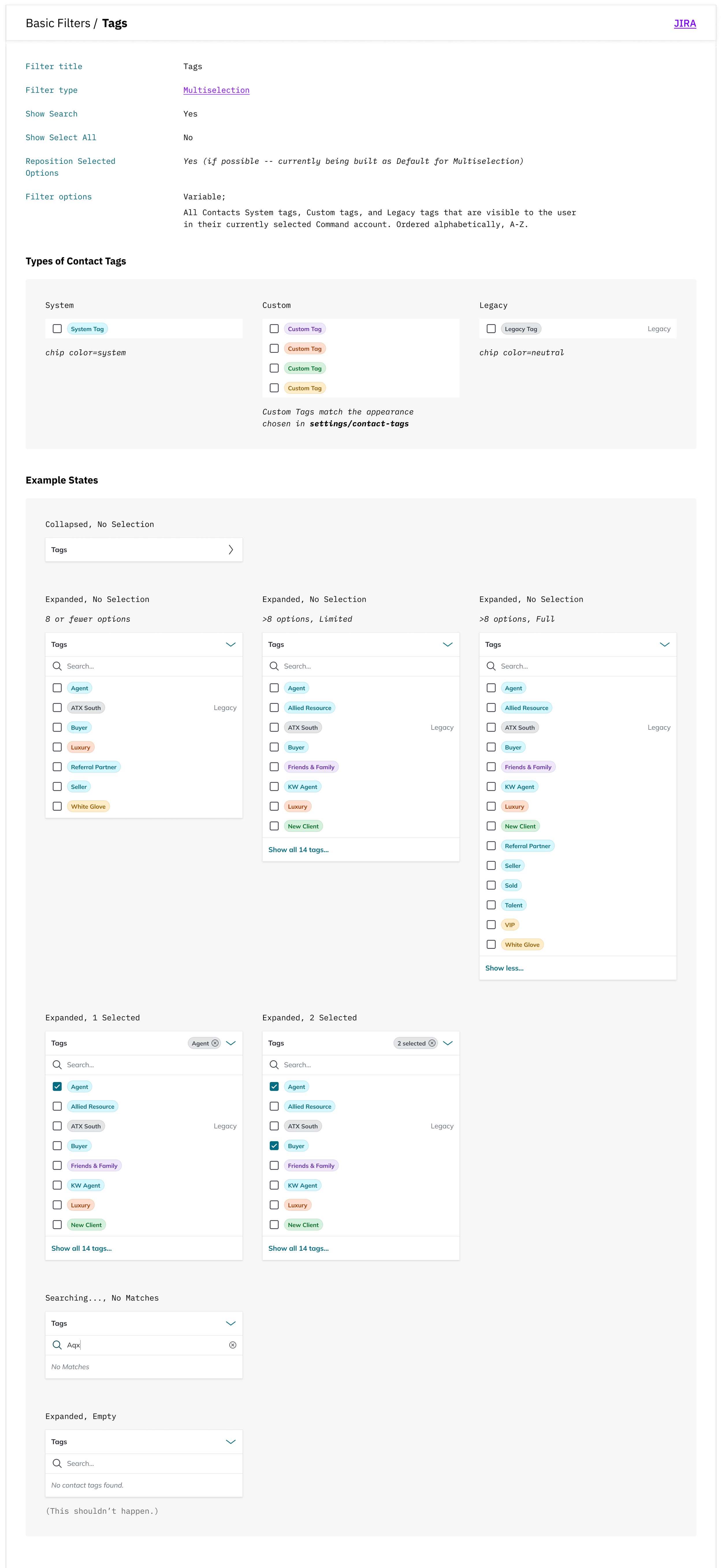Click the search magnifier icon beside Aqx
This screenshot has height=1568, width=722.
[x=57, y=1345]
